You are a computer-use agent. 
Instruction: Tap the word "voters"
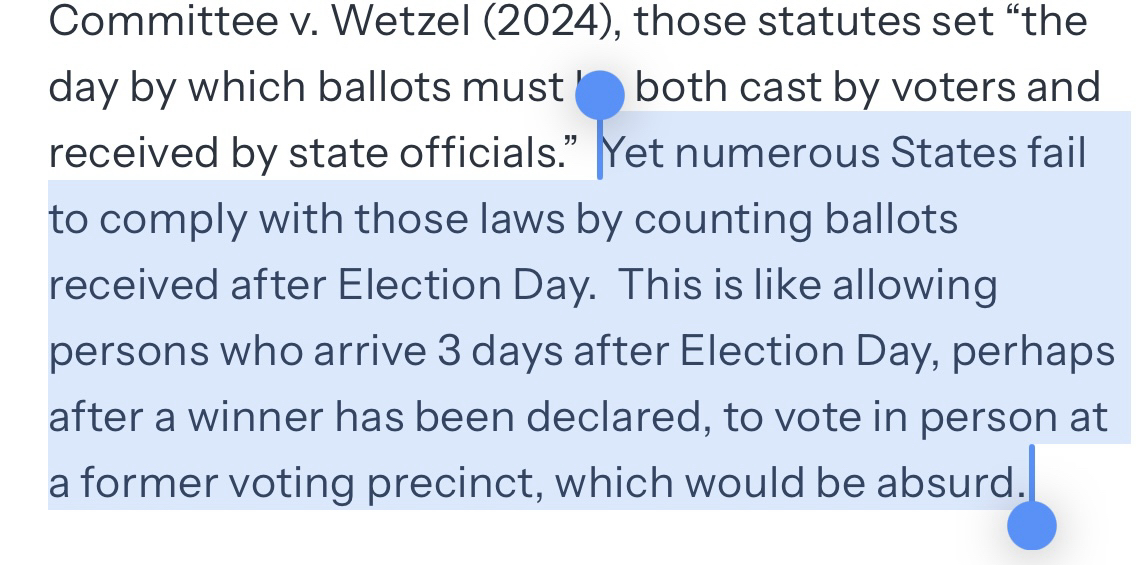click(960, 88)
